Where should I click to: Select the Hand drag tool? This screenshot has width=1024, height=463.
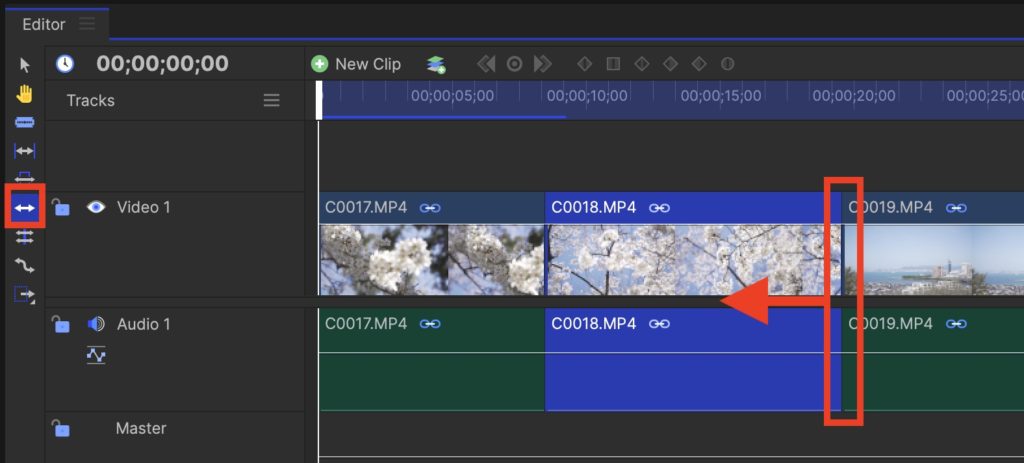click(25, 94)
